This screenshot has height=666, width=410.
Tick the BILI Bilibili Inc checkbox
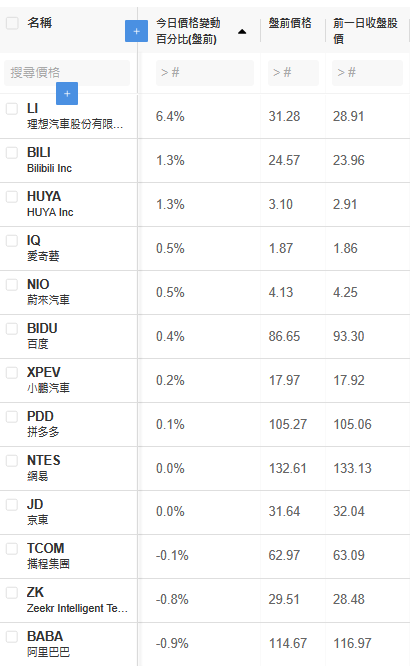click(12, 153)
